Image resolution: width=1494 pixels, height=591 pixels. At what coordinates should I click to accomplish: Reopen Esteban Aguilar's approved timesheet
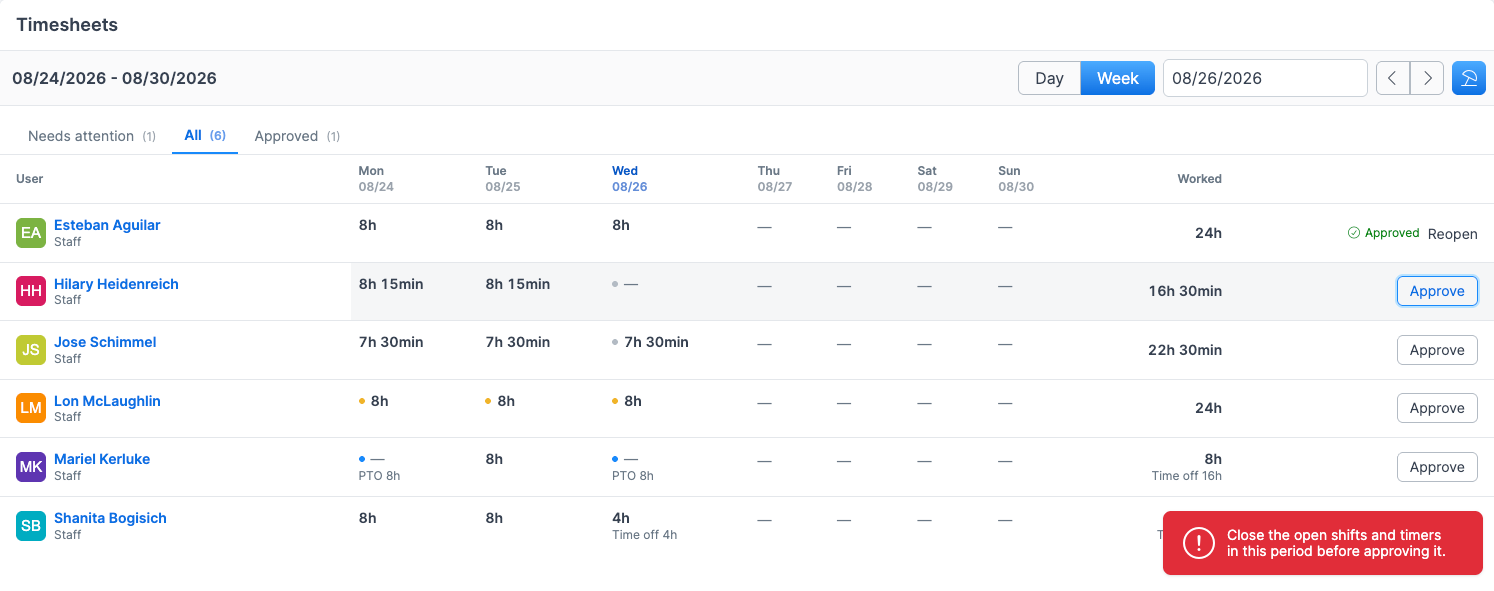click(1452, 234)
